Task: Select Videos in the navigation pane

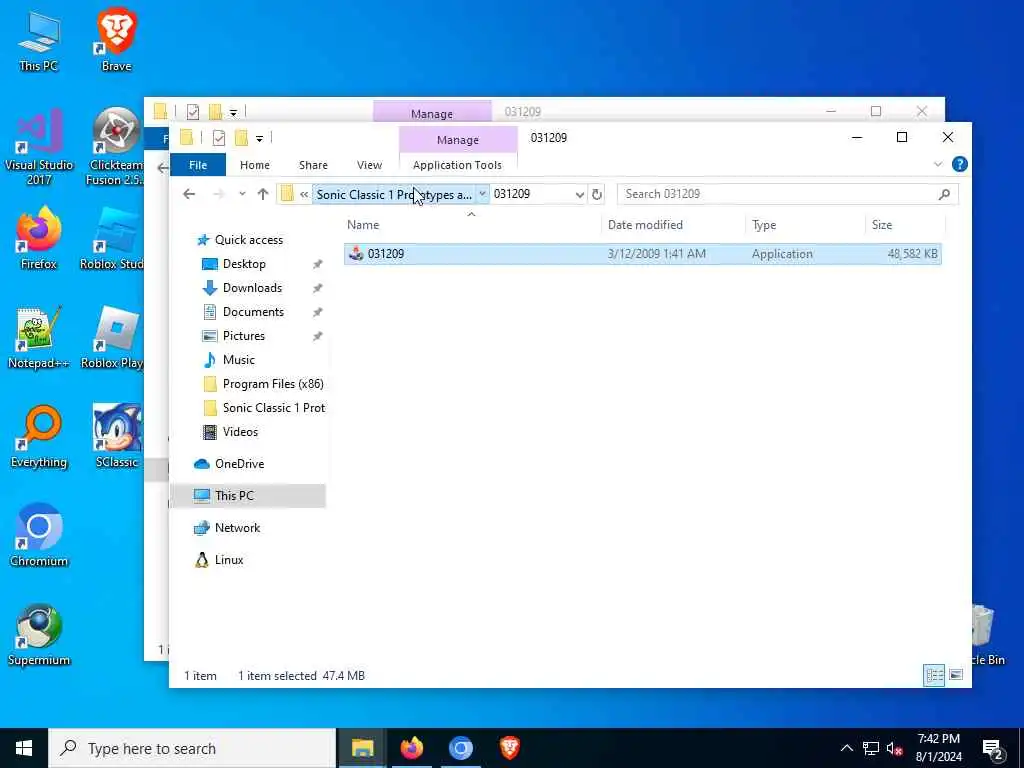Action: coord(240,432)
